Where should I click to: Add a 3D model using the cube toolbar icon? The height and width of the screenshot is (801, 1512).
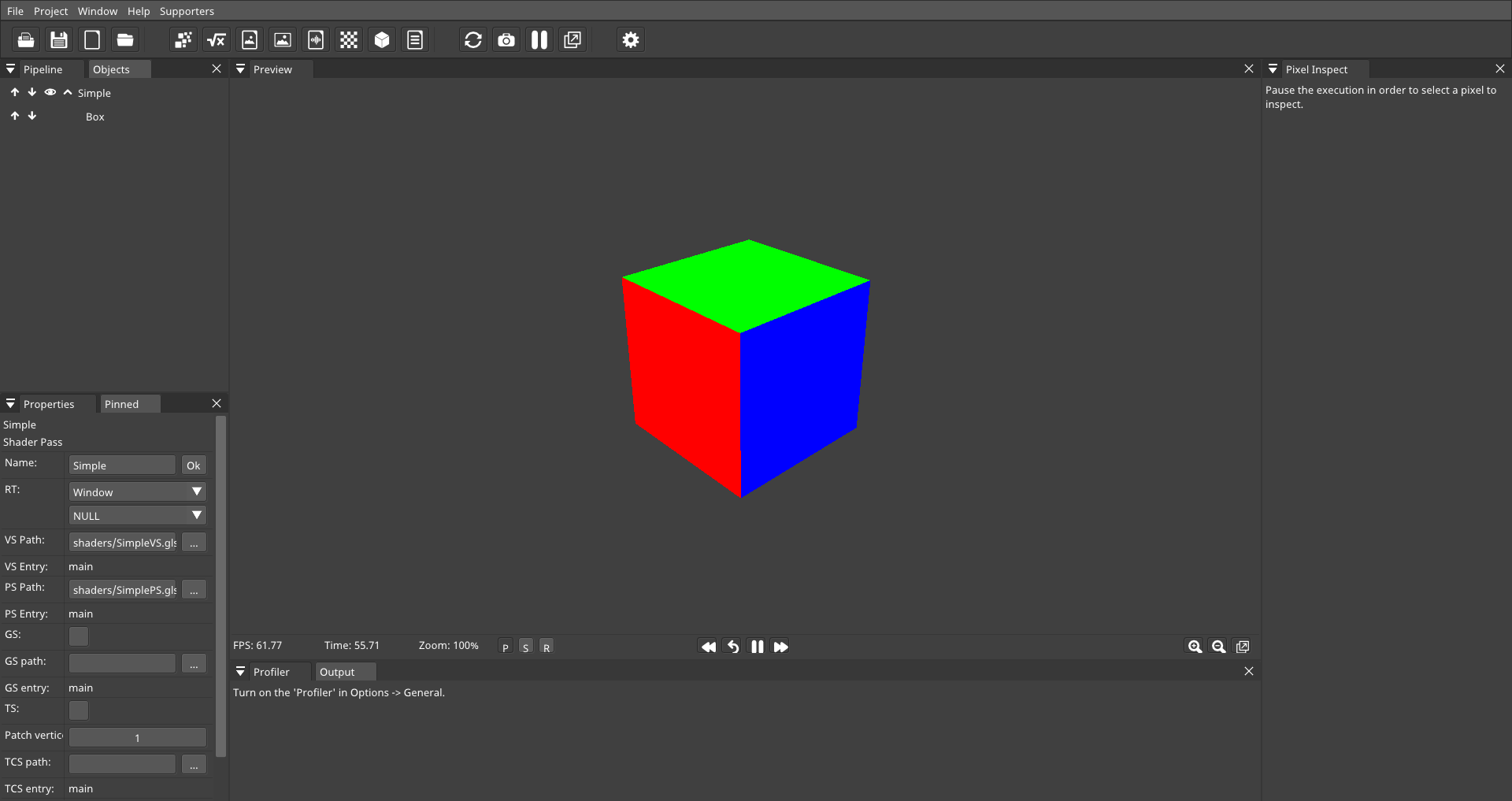382,39
